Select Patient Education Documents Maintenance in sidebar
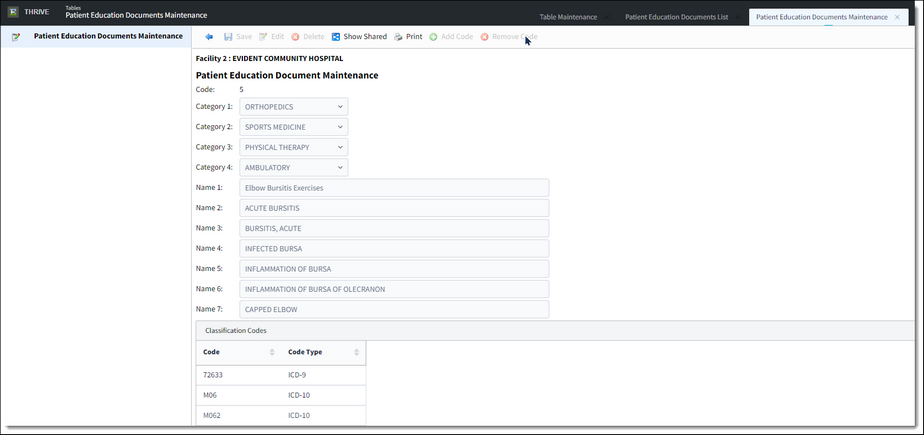 [x=95, y=36]
